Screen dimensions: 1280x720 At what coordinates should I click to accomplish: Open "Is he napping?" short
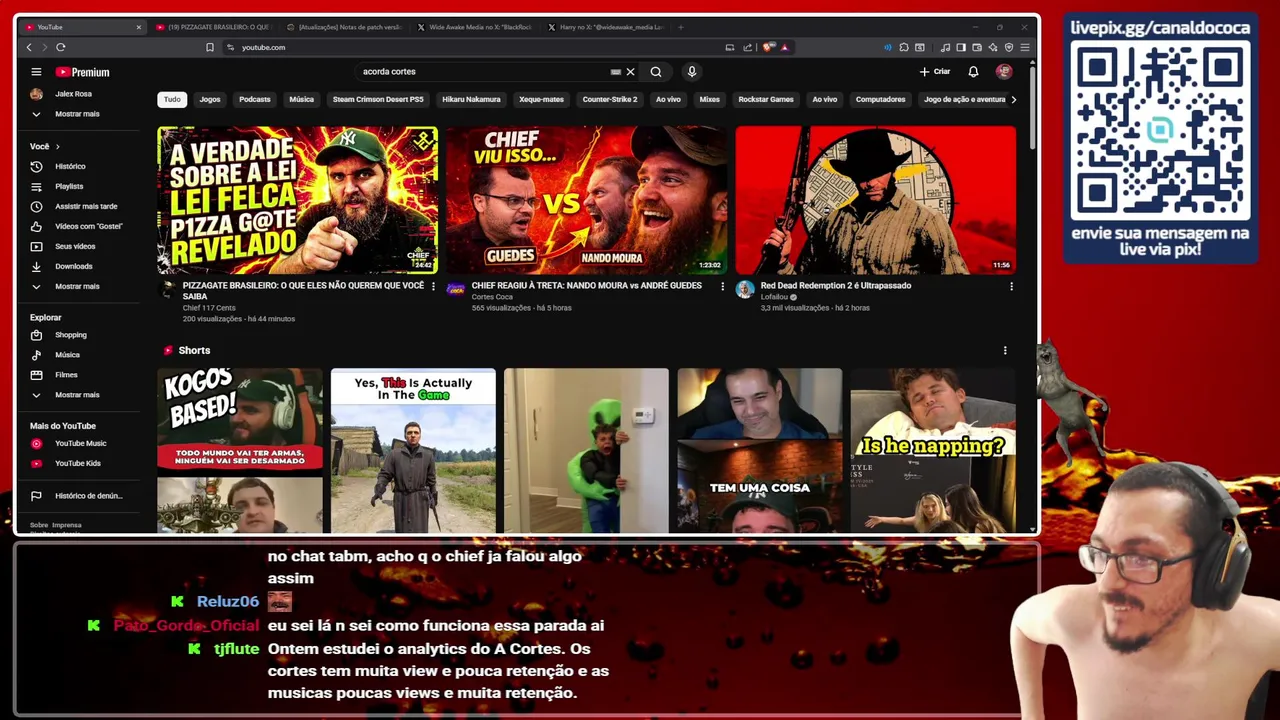[933, 451]
